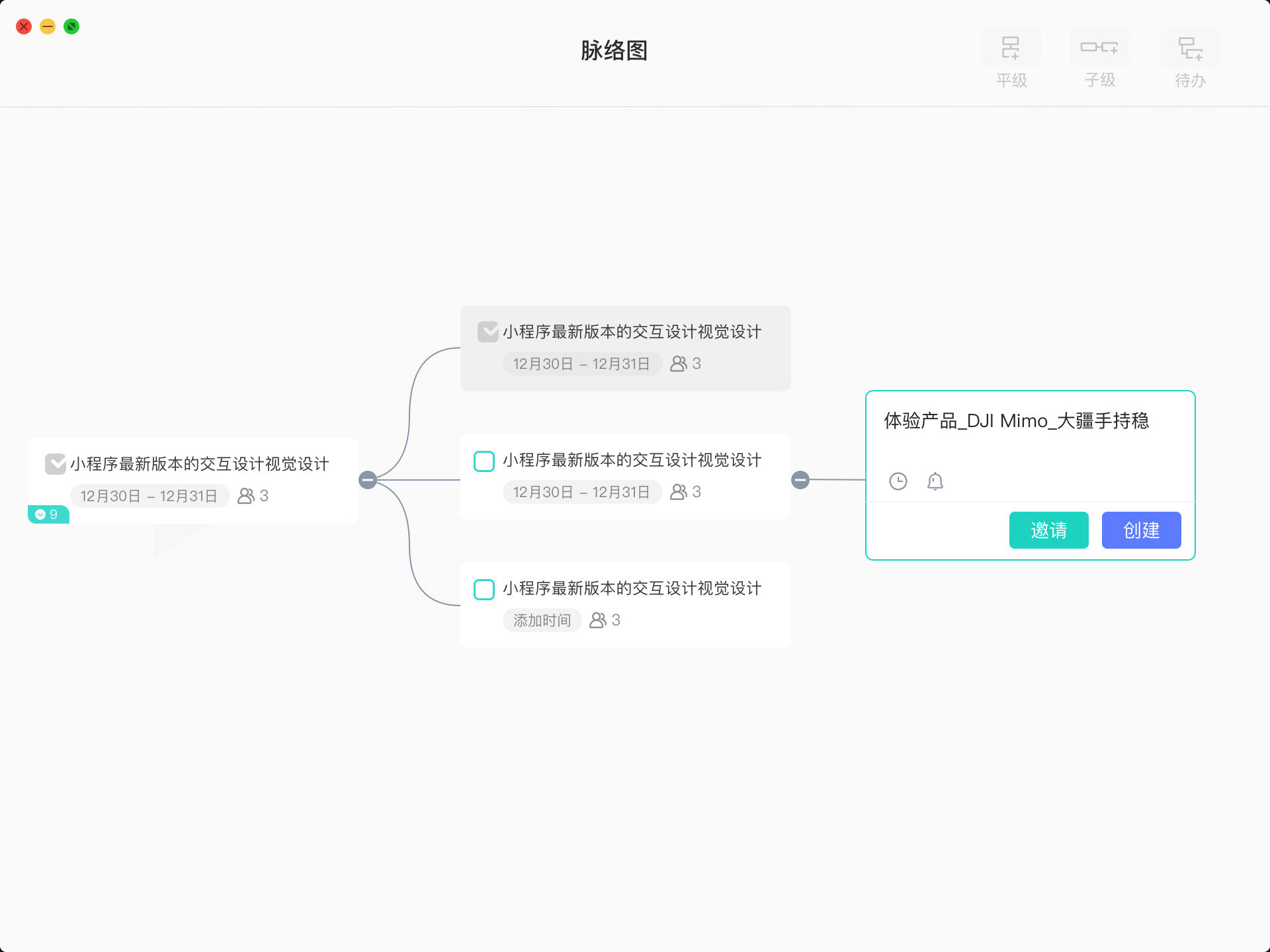Open date range on top child node
The width and height of the screenshot is (1270, 952).
point(581,364)
